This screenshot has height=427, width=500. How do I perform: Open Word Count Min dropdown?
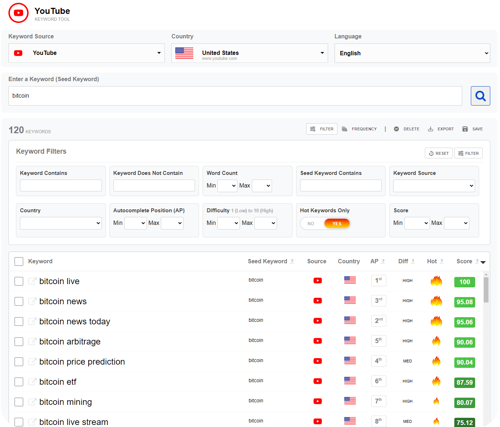(227, 186)
